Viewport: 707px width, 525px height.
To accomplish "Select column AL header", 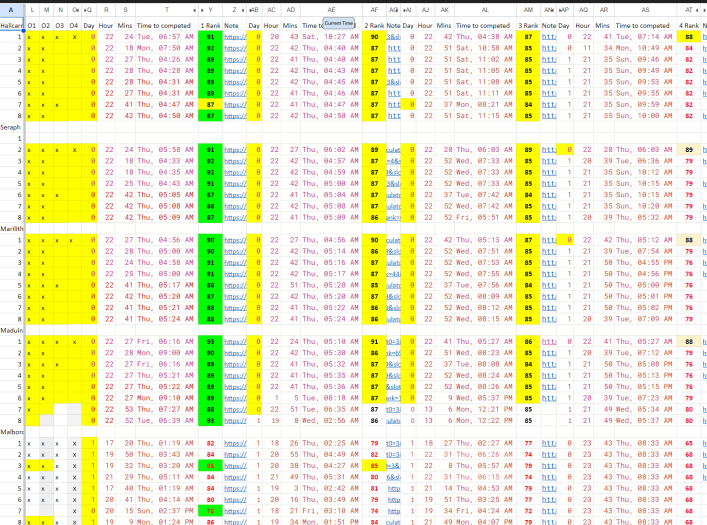I will point(485,10).
